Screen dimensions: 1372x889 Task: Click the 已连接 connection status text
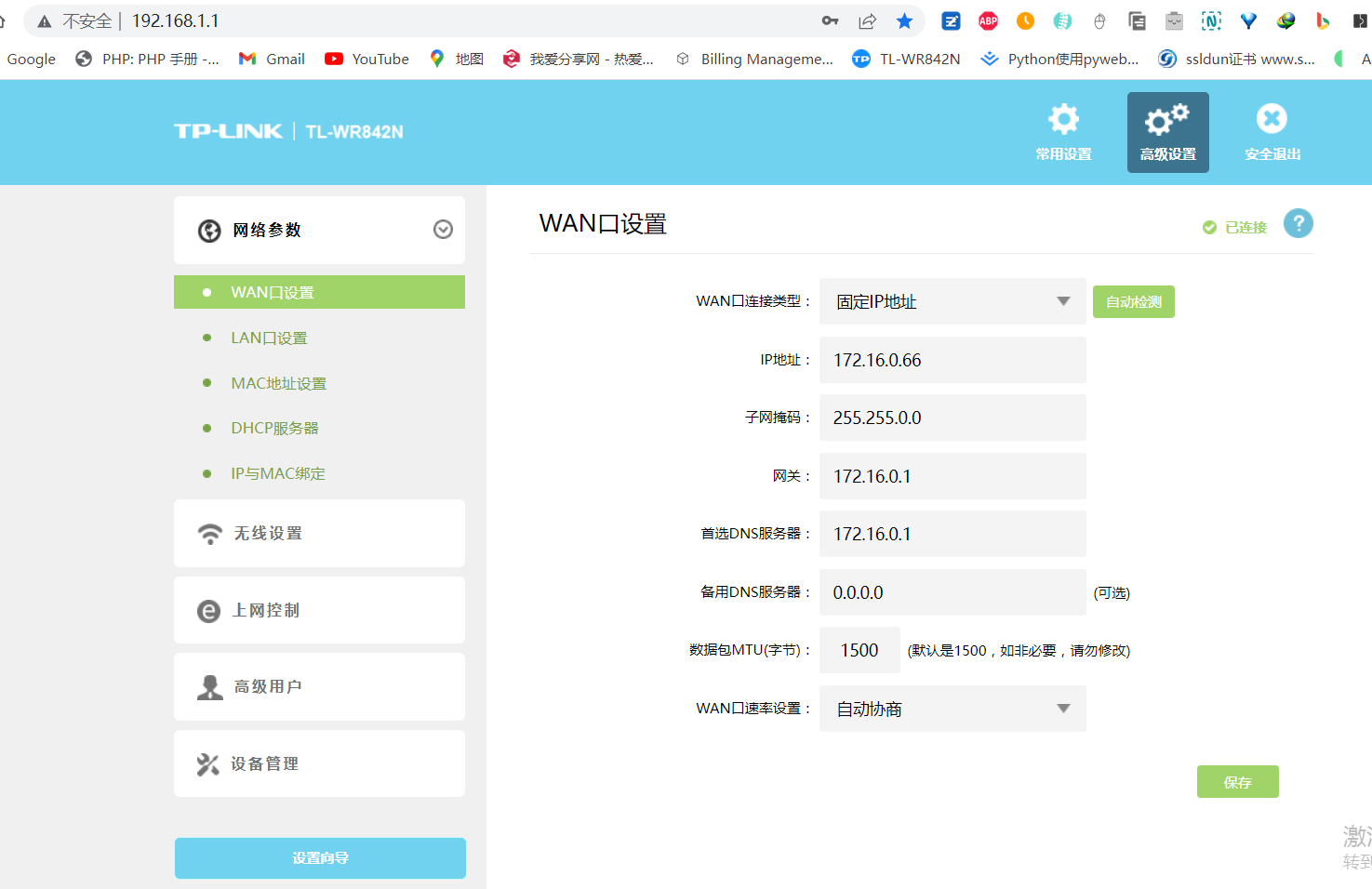(1245, 227)
